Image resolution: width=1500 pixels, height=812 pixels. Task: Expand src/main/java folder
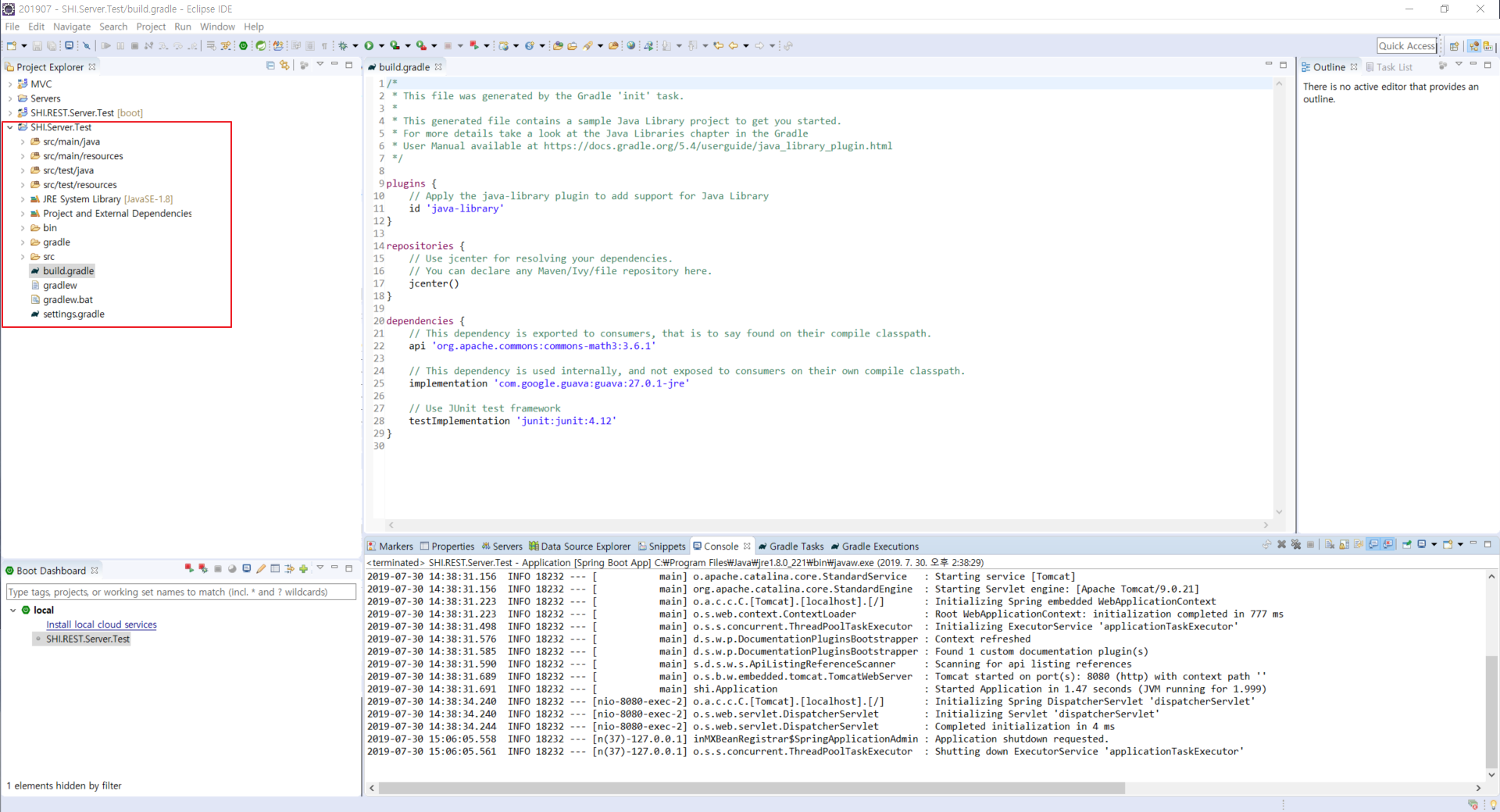tap(23, 141)
